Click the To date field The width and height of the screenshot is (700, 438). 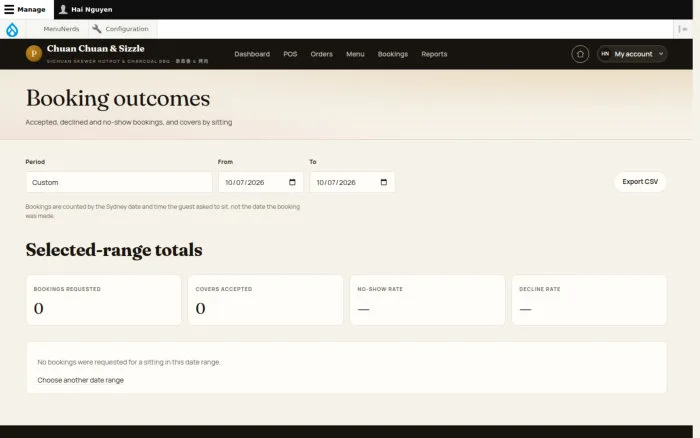(x=352, y=182)
